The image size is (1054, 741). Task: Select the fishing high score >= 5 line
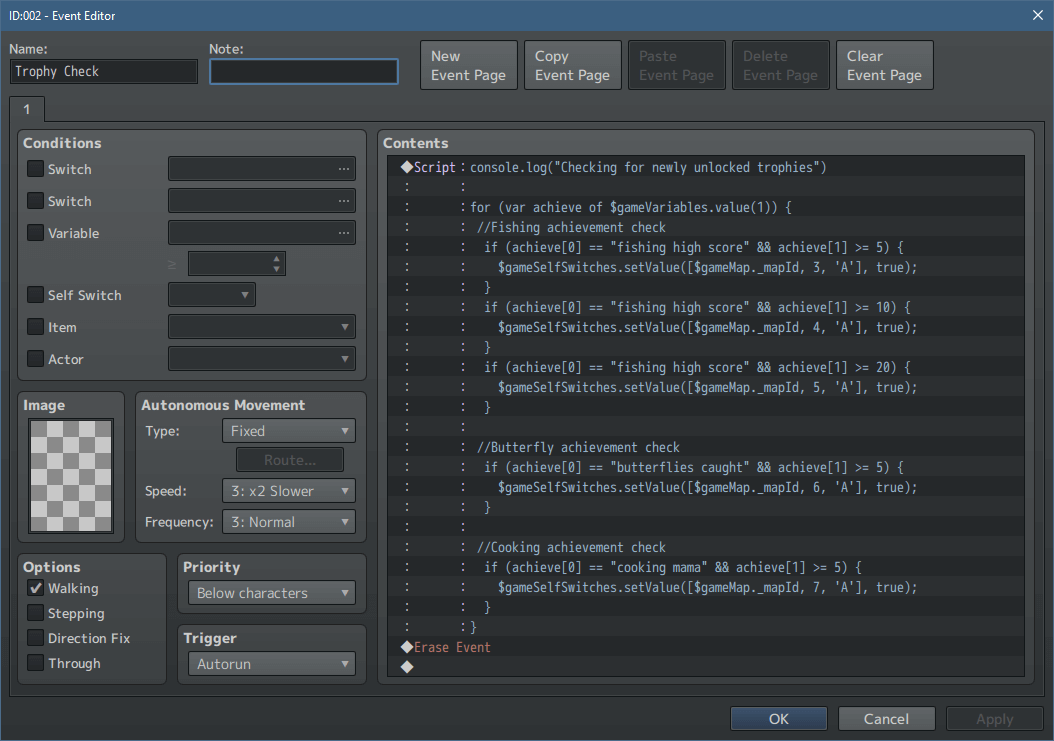(706, 247)
